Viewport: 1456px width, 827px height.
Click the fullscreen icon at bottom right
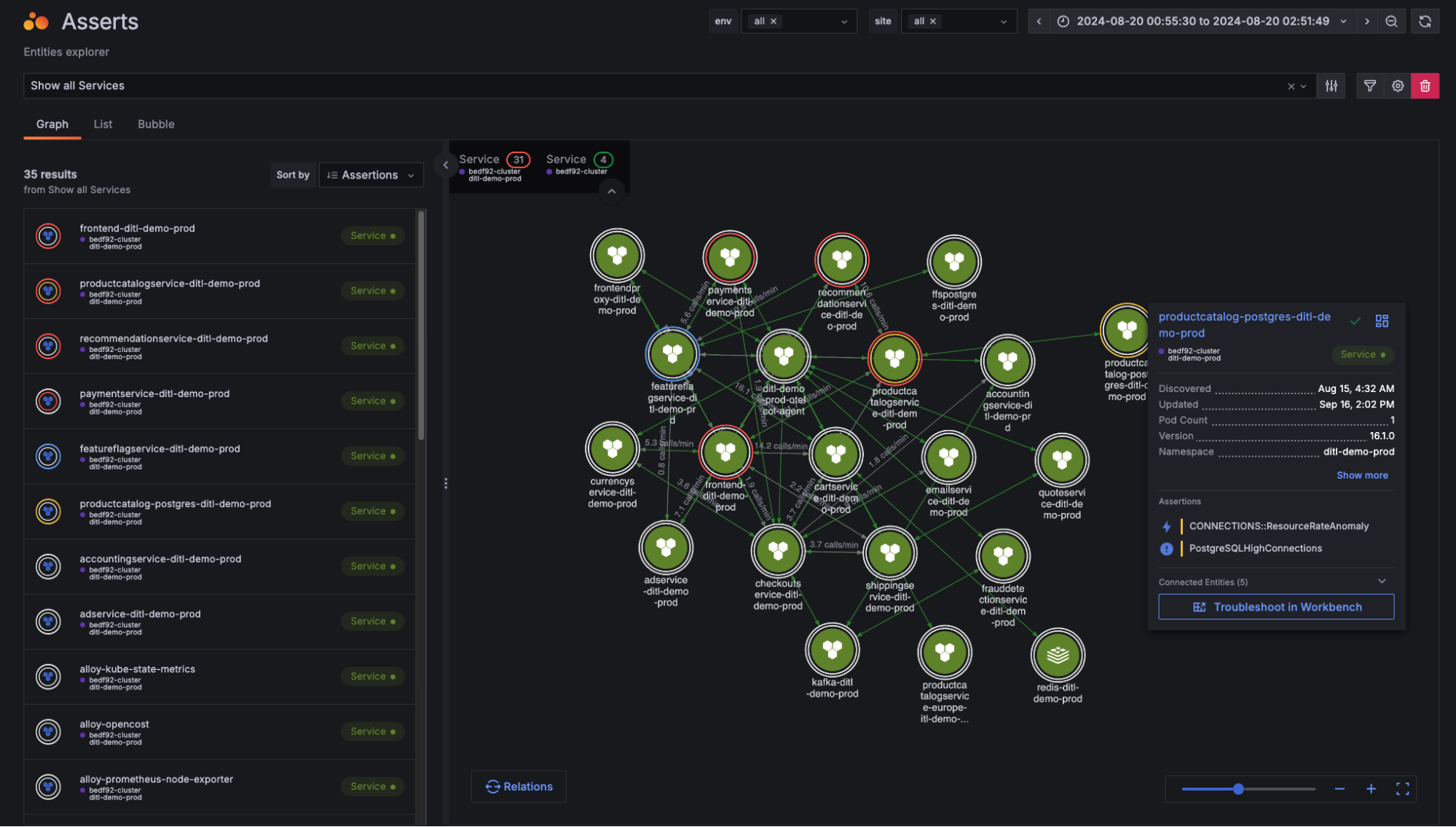click(1402, 788)
